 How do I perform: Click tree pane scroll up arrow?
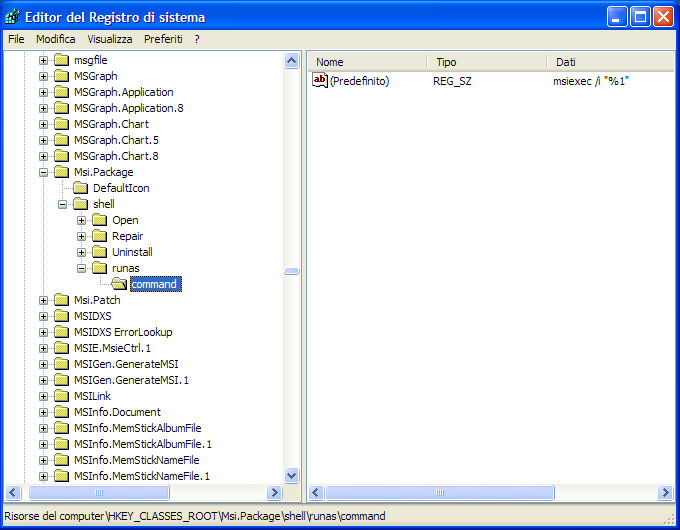(x=291, y=60)
